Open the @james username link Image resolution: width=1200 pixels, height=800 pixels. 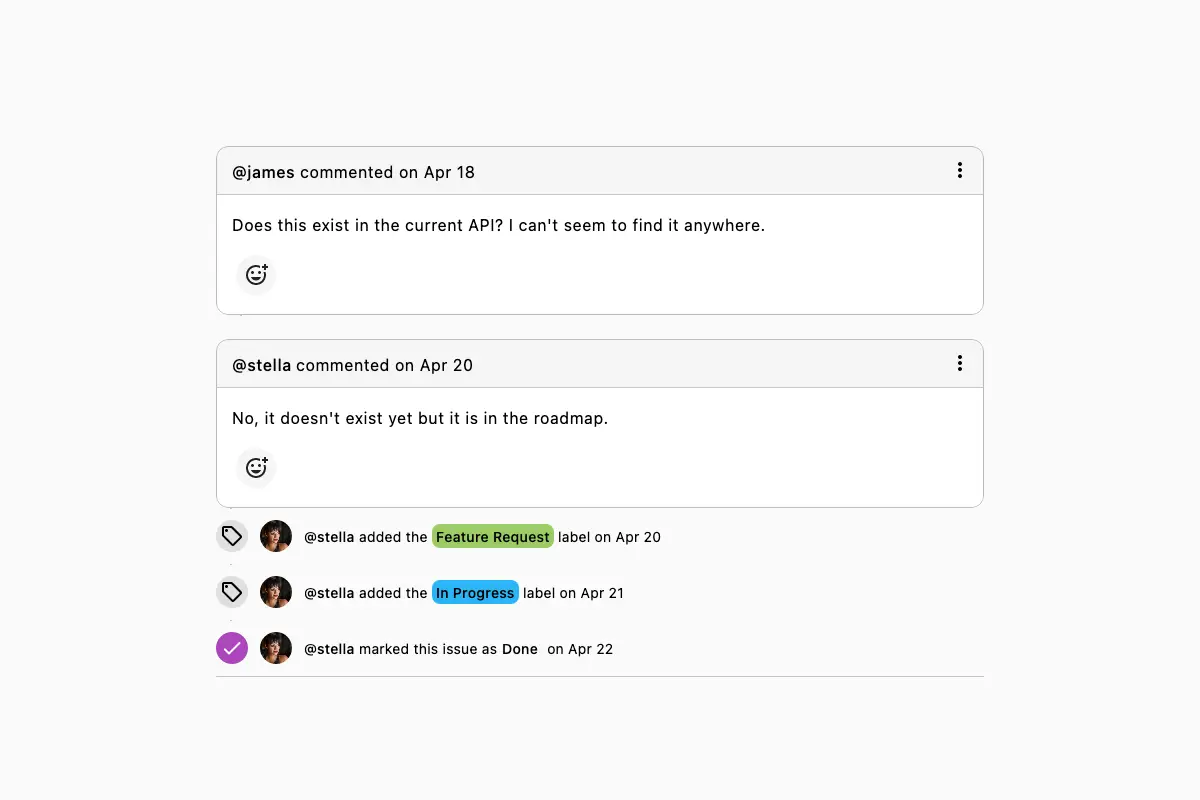click(x=263, y=172)
